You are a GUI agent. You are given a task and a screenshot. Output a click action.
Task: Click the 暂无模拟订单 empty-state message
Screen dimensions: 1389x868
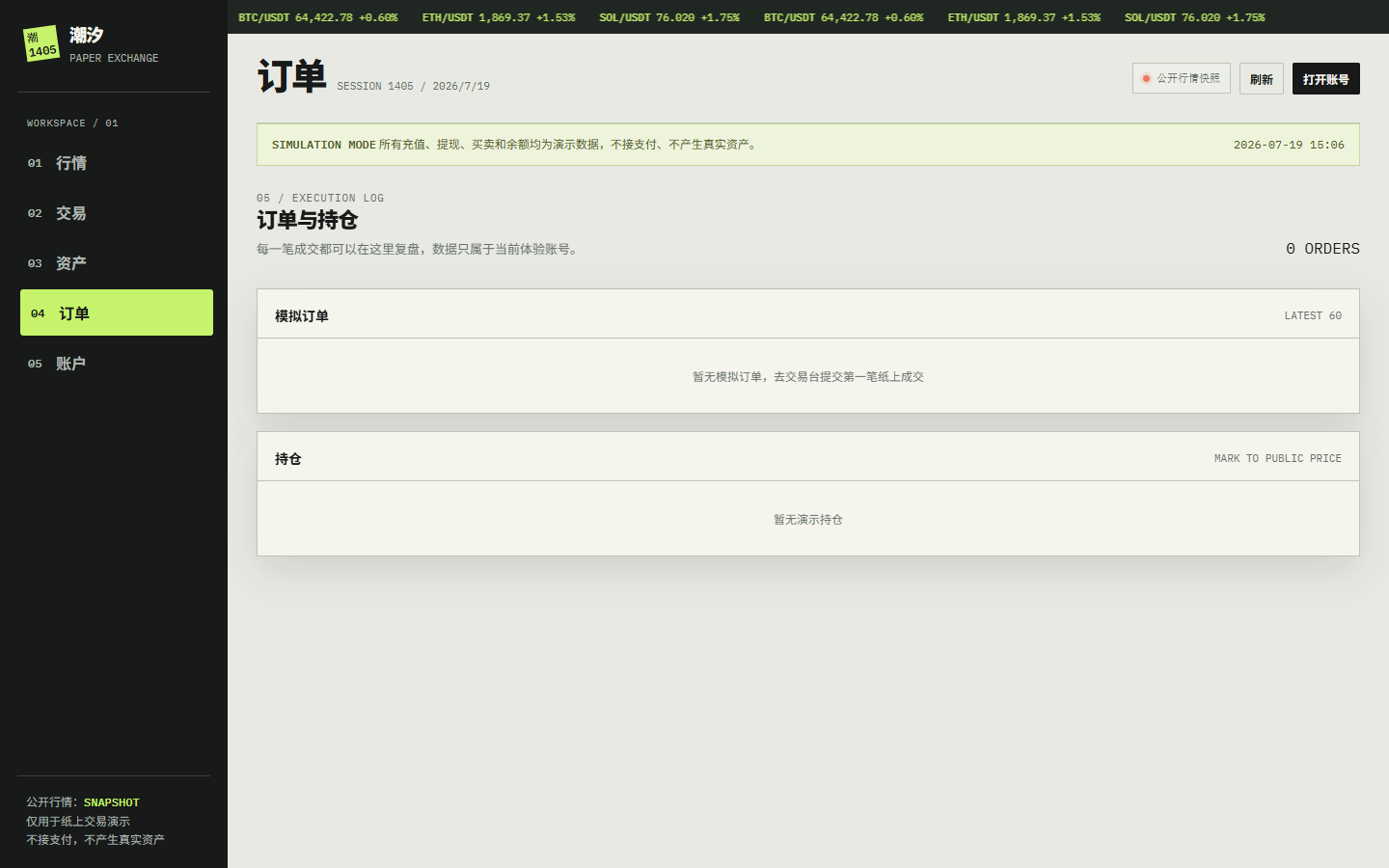coord(808,376)
